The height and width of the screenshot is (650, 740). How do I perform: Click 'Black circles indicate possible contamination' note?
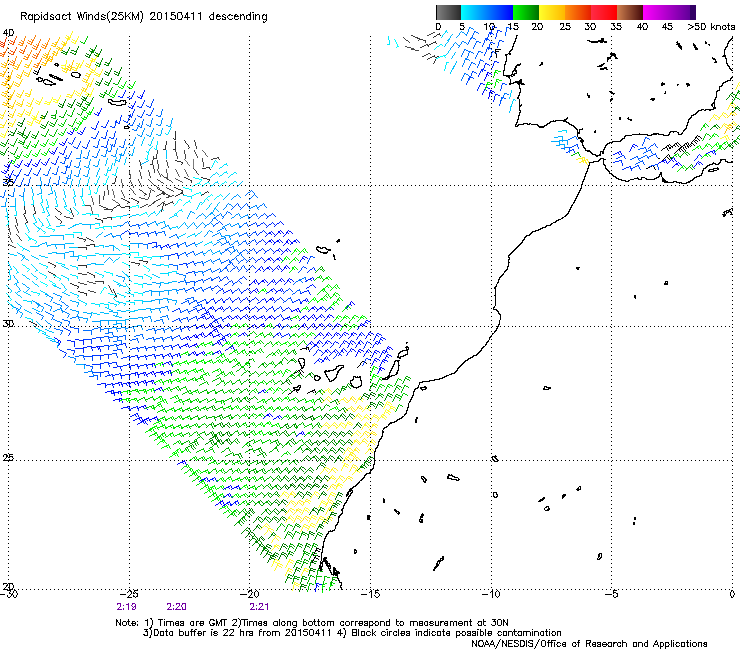456,633
